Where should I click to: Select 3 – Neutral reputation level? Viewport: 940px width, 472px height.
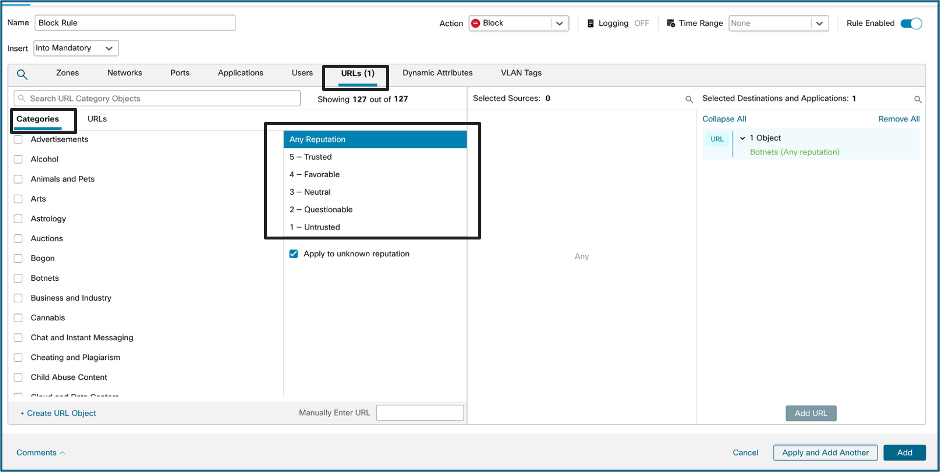coord(375,193)
